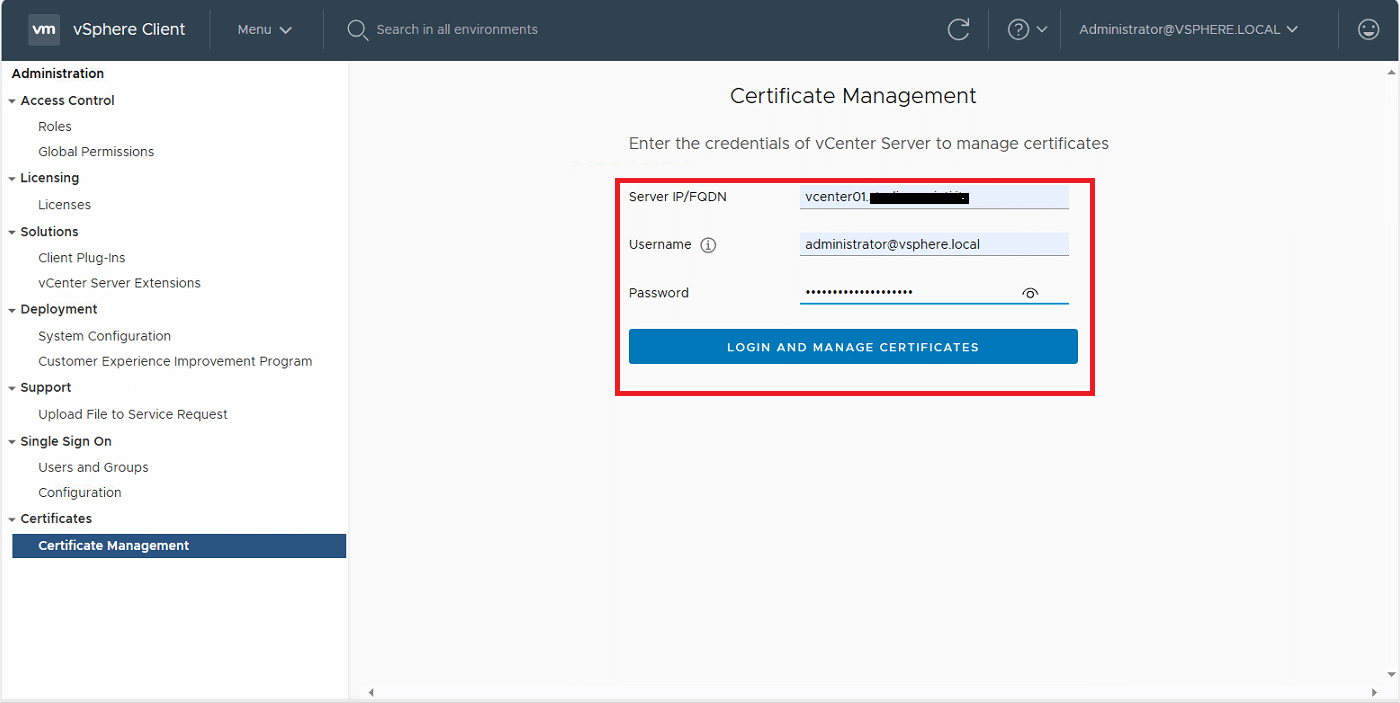Show password with the eye icon
This screenshot has width=1400, height=703.
(x=1031, y=293)
